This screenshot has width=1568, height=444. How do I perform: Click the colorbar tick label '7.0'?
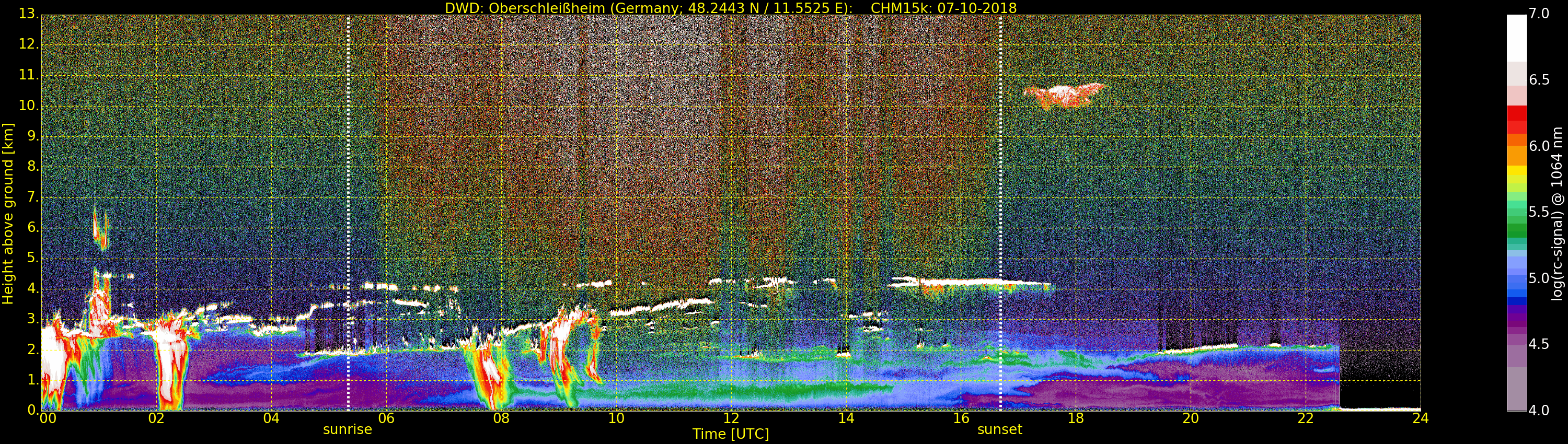click(1539, 14)
